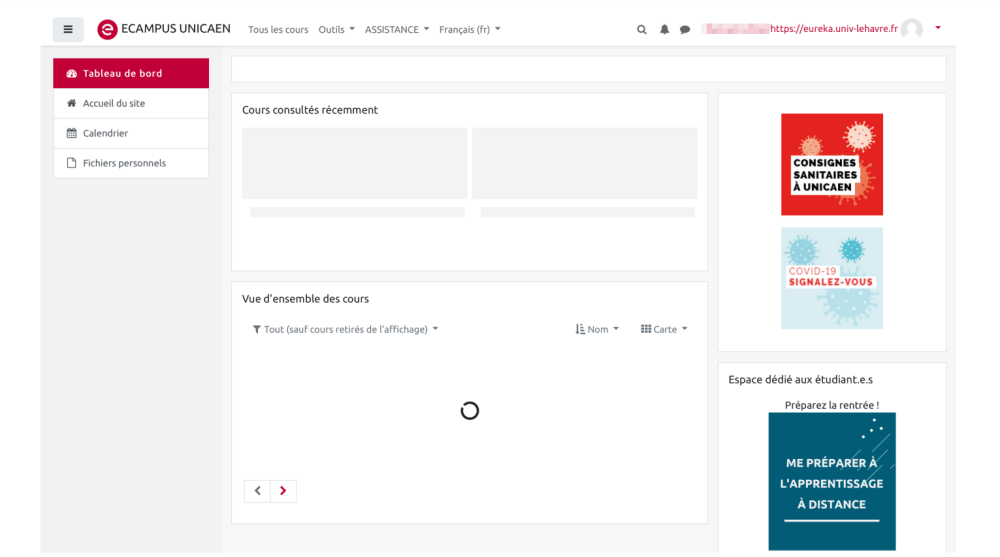Screen dimensions: 1000x557
Task: Toggle the hamburger side panel button
Action: 68,30
